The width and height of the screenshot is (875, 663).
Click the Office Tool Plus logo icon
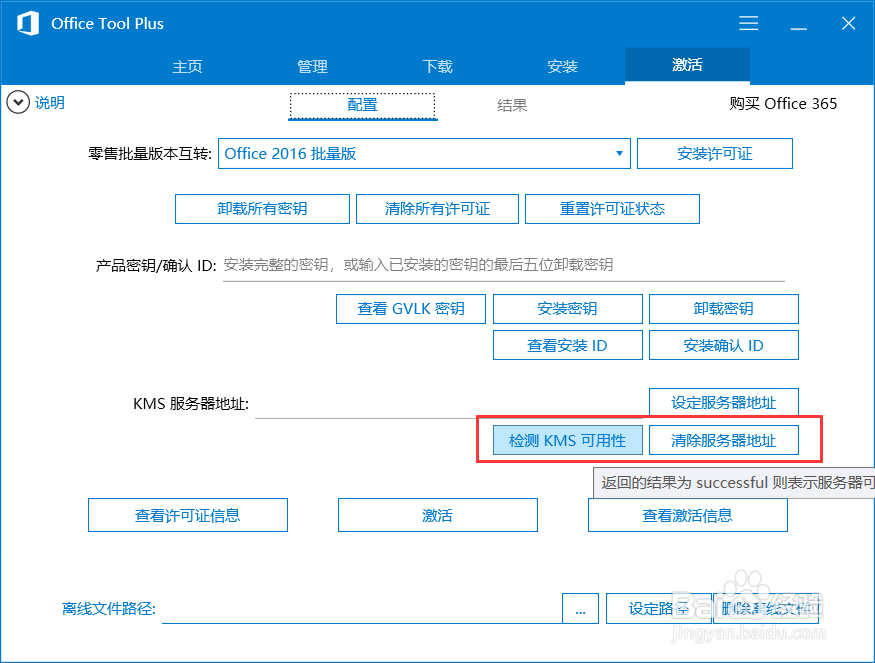[x=28, y=23]
